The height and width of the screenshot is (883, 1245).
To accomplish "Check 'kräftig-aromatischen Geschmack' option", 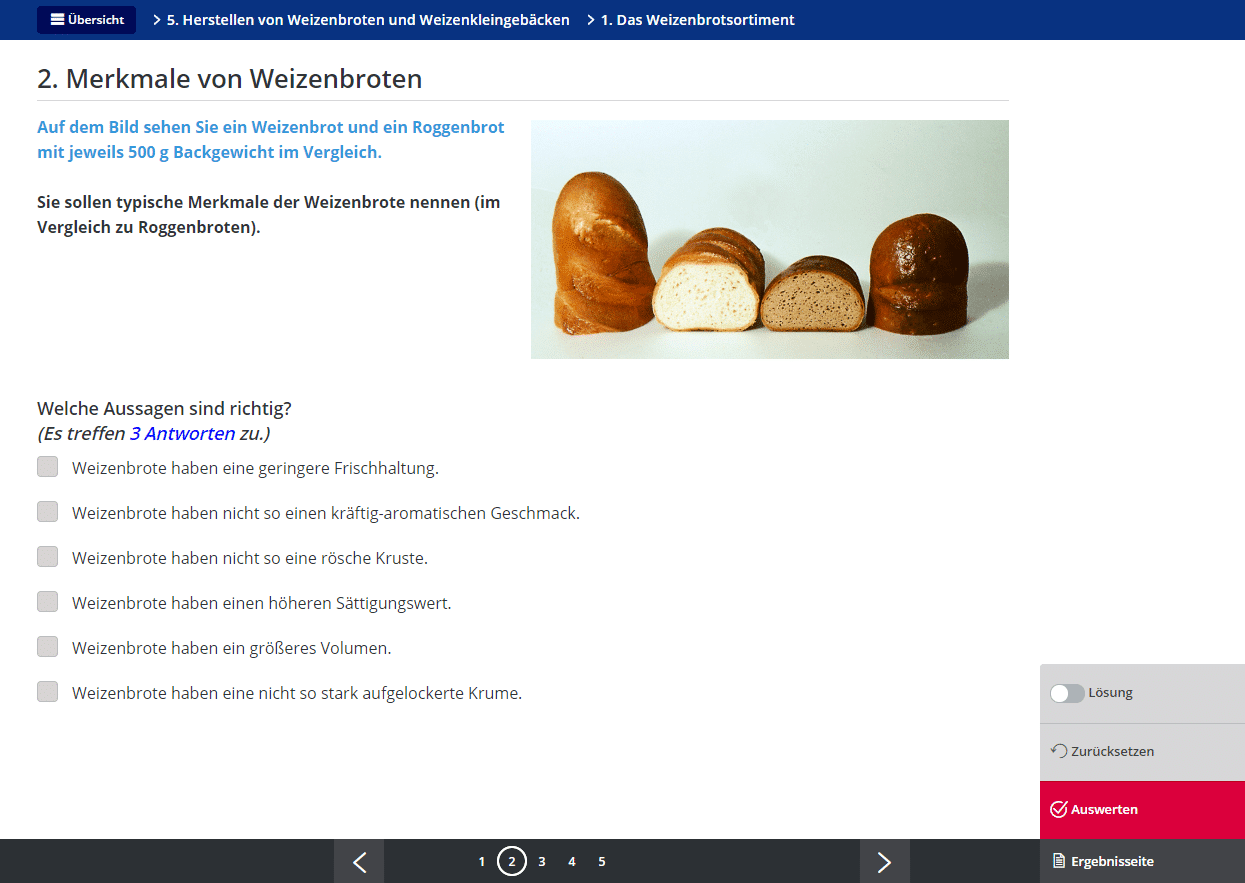I will 48,512.
